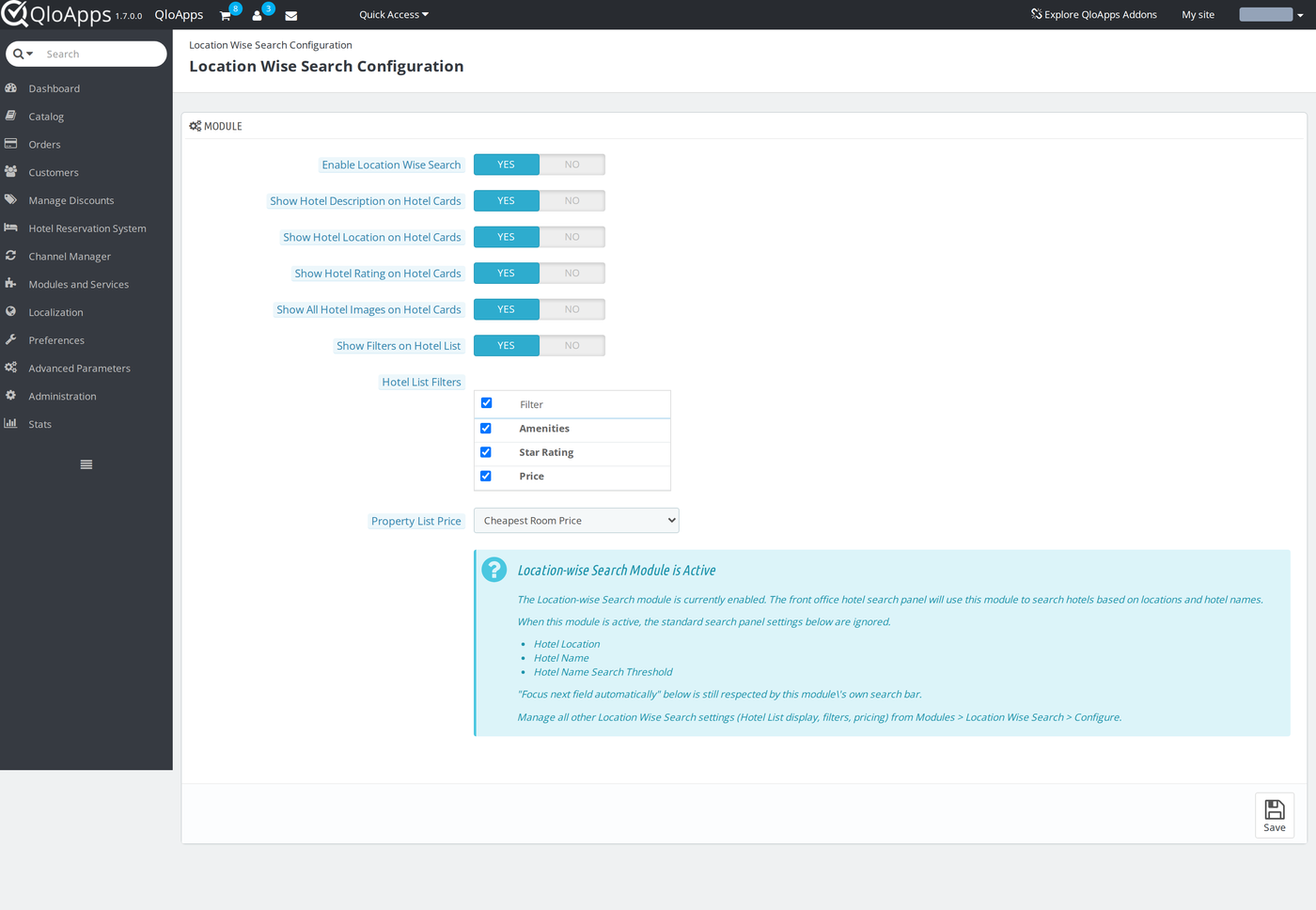Click the Dashboard sidebar icon
Image resolution: width=1316 pixels, height=910 pixels.
(11, 88)
